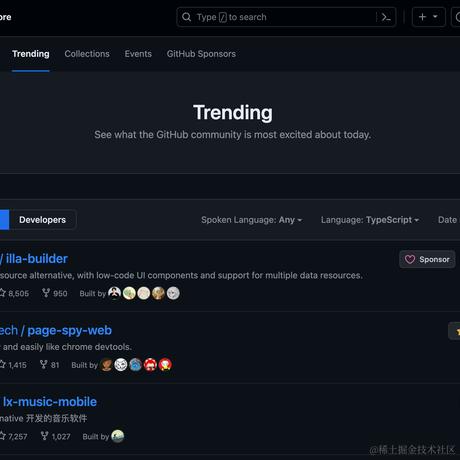
Task: Click fork icon on page-spy-web row
Action: pos(44,364)
